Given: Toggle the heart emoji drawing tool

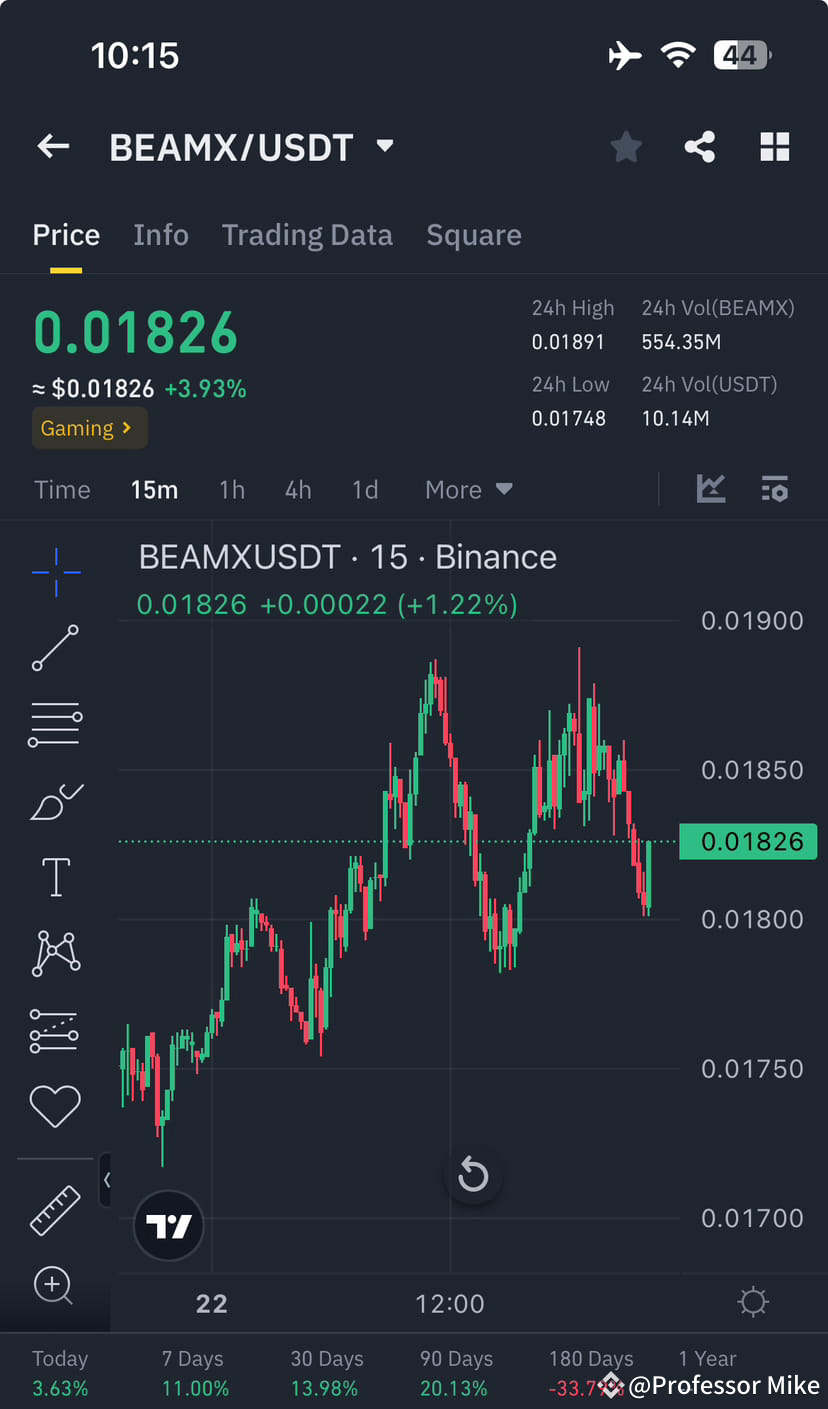Looking at the screenshot, I should click(55, 1106).
